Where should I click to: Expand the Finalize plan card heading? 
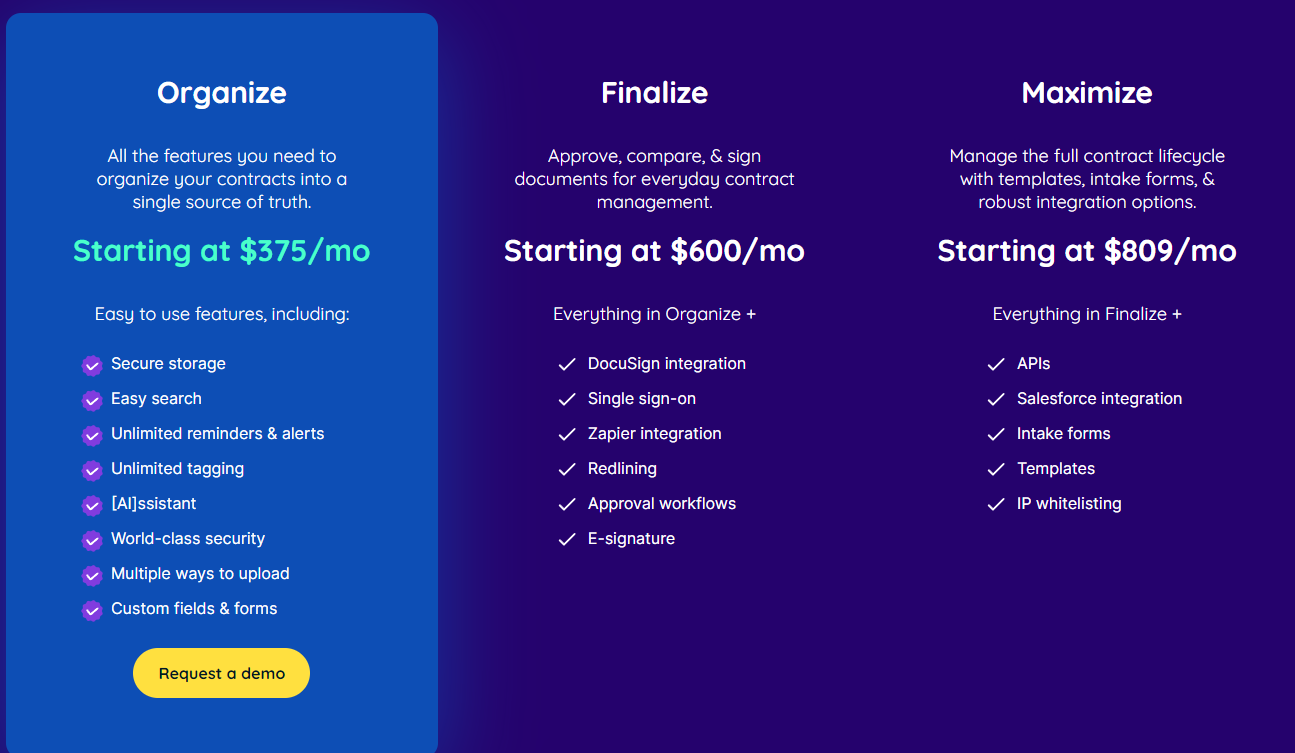(x=654, y=93)
